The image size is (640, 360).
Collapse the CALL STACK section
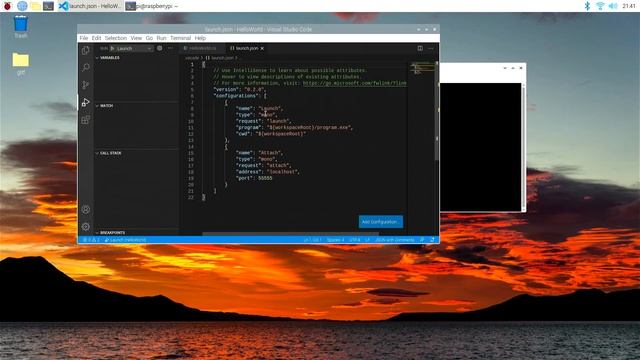[x=137, y=153]
